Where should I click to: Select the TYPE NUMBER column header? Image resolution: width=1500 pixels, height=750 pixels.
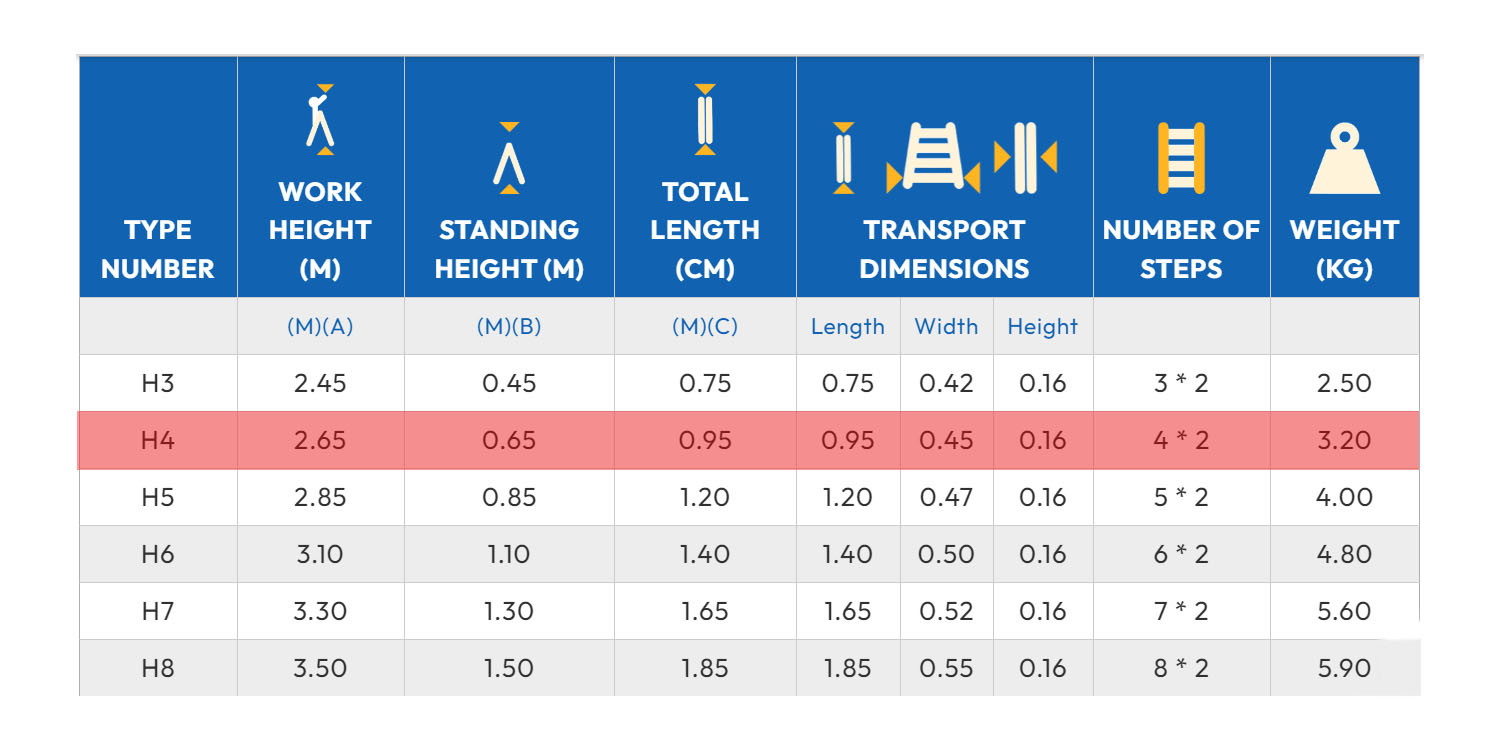click(x=158, y=249)
